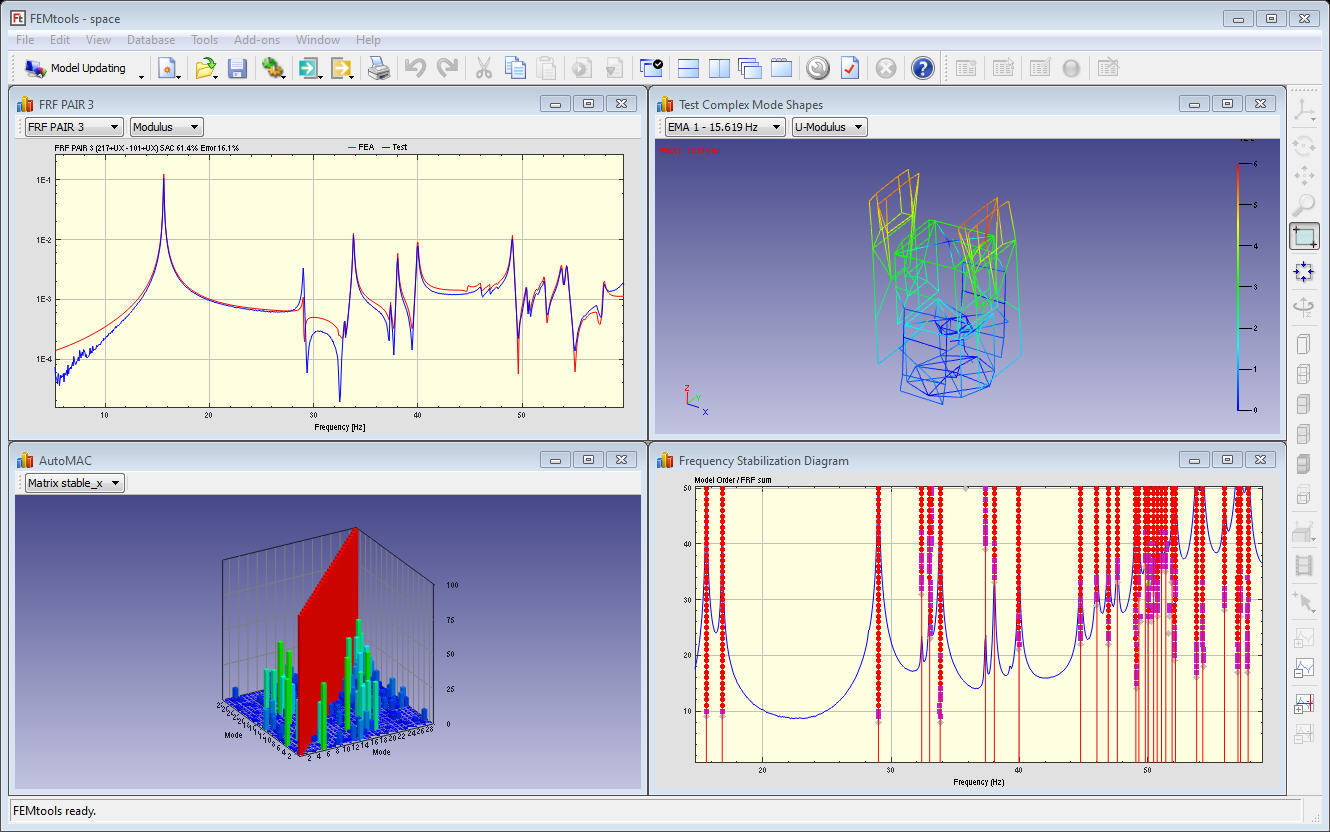Open help with the question mark icon
The image size is (1330, 832).
pos(923,68)
